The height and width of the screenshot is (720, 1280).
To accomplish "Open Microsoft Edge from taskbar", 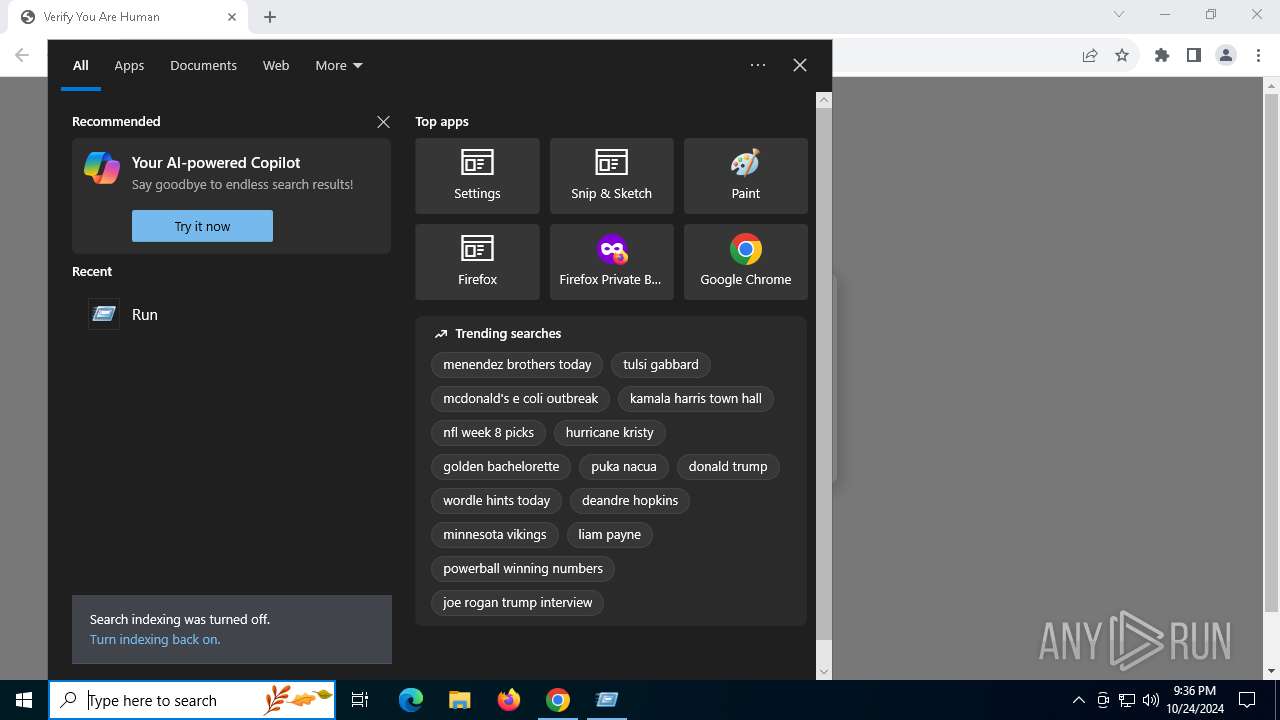I will pyautogui.click(x=411, y=700).
